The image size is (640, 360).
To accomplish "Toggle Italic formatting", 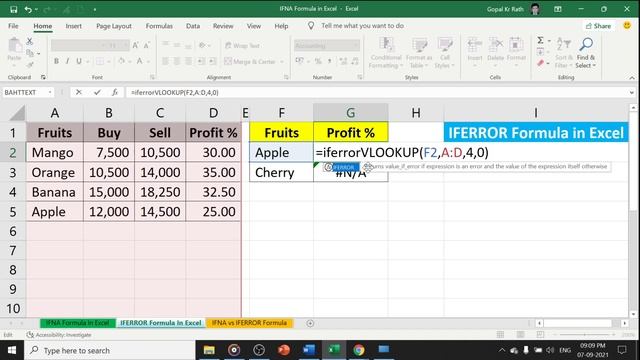I will [x=67, y=61].
